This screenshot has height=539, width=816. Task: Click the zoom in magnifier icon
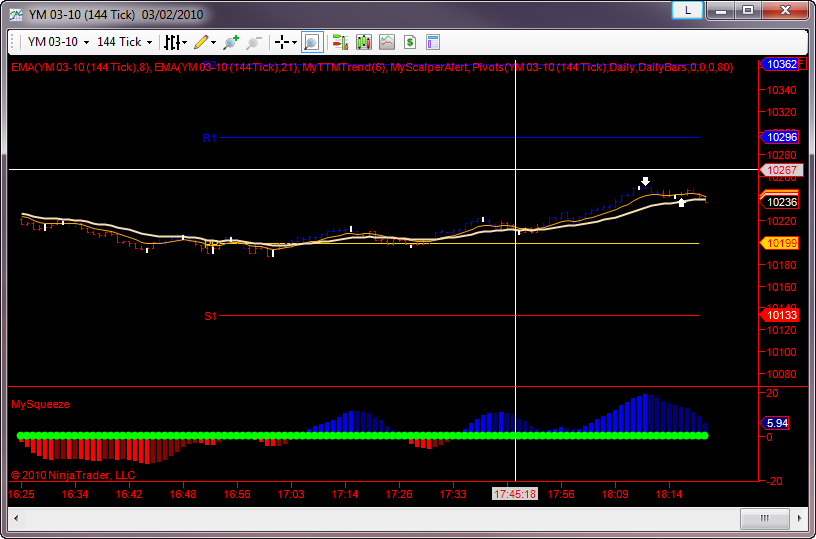tap(231, 42)
